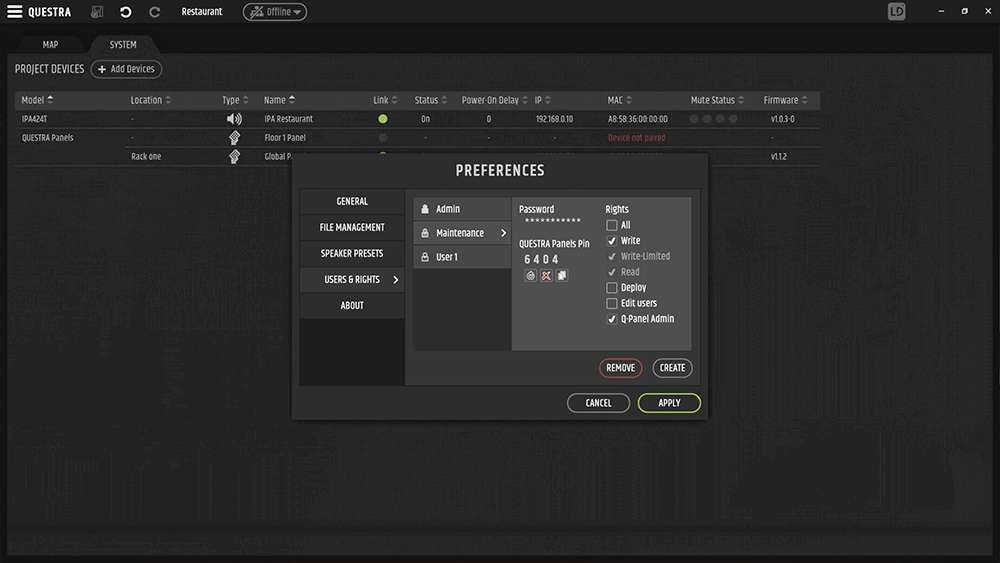Viewport: 1000px width, 563px height.
Task: Click the undo arrow in the top bar
Action: 125,12
